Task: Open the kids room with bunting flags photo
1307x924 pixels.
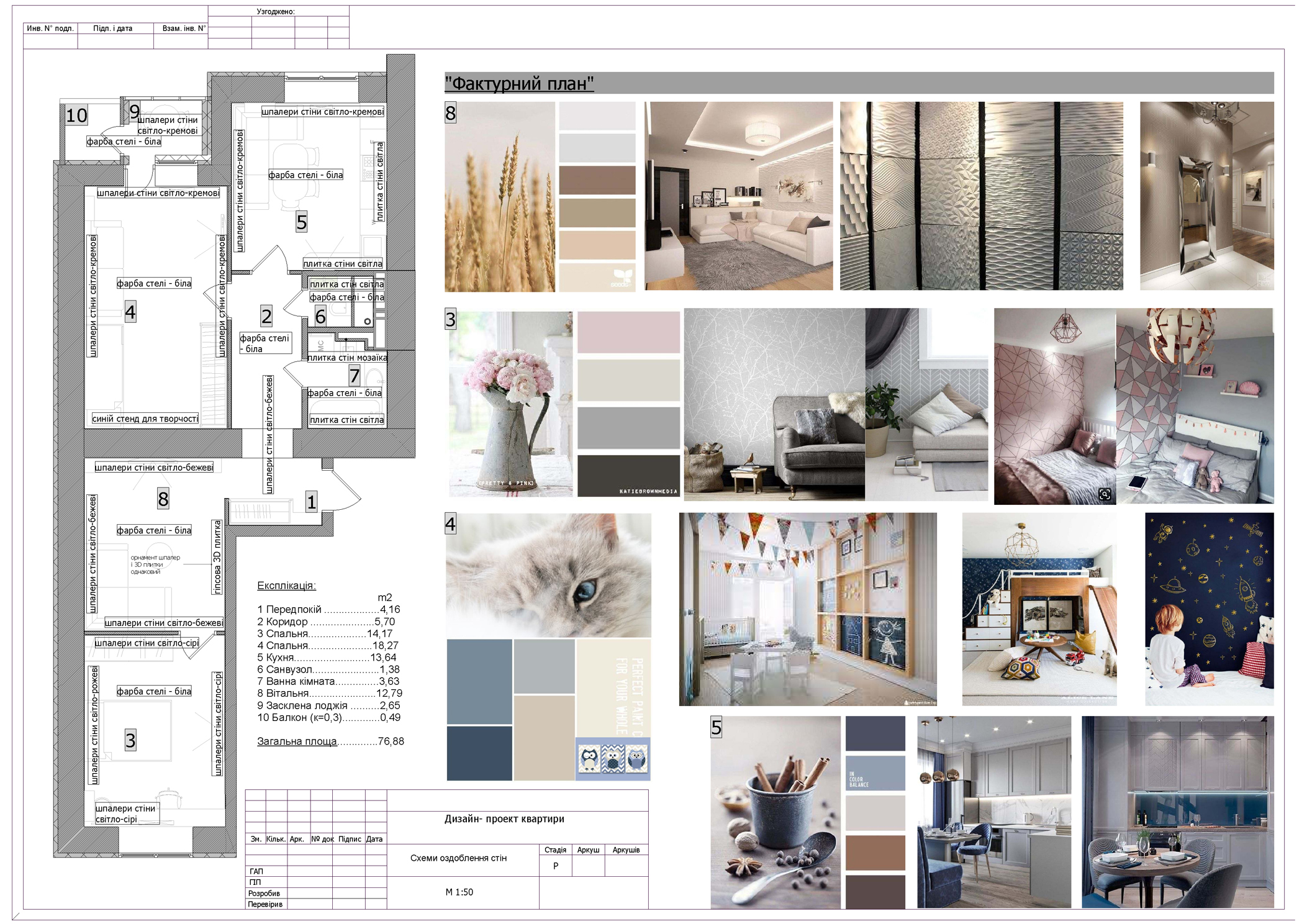Action: (x=808, y=609)
